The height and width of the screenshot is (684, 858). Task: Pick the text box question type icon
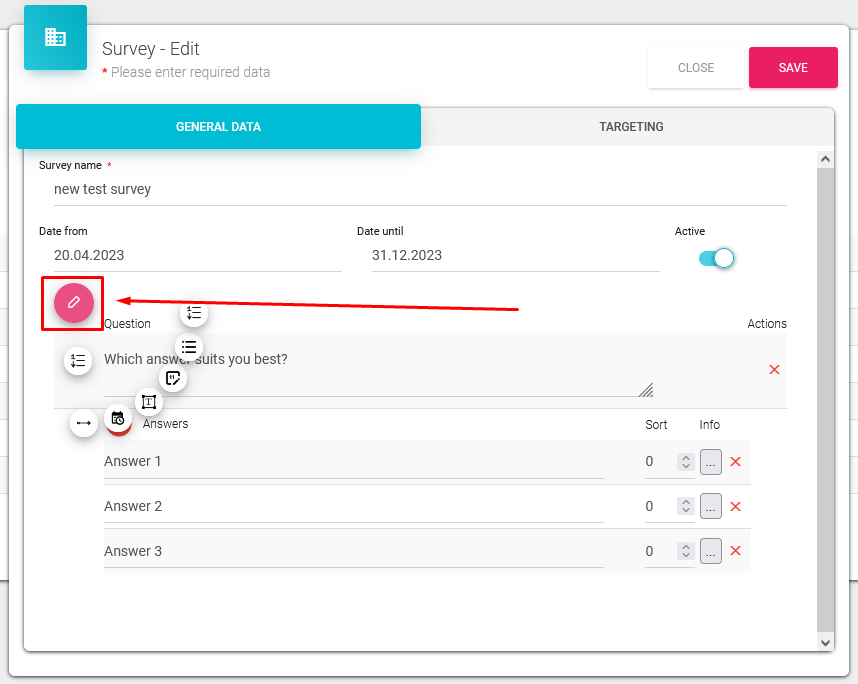pyautogui.click(x=149, y=402)
